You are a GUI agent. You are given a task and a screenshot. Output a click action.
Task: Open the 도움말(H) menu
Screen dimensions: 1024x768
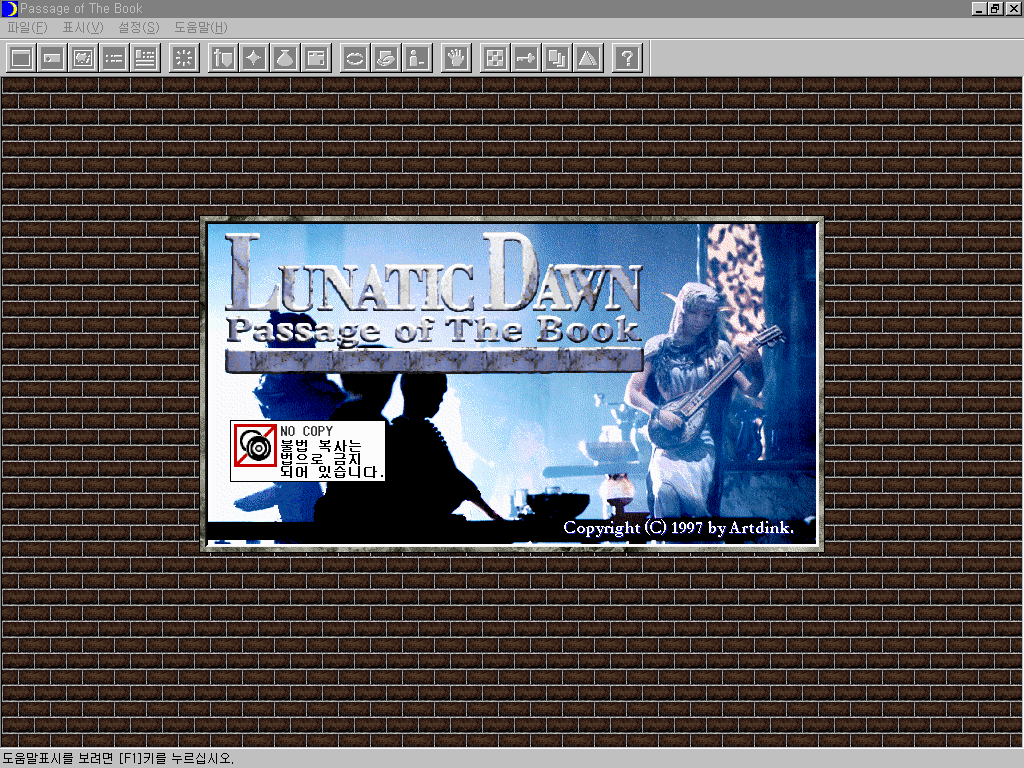pos(200,27)
